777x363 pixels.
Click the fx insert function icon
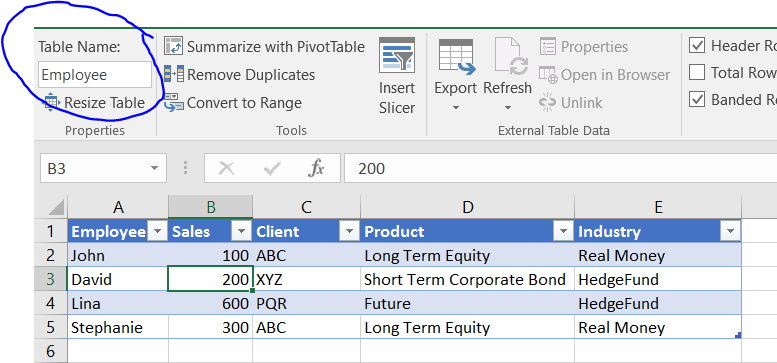(316, 168)
